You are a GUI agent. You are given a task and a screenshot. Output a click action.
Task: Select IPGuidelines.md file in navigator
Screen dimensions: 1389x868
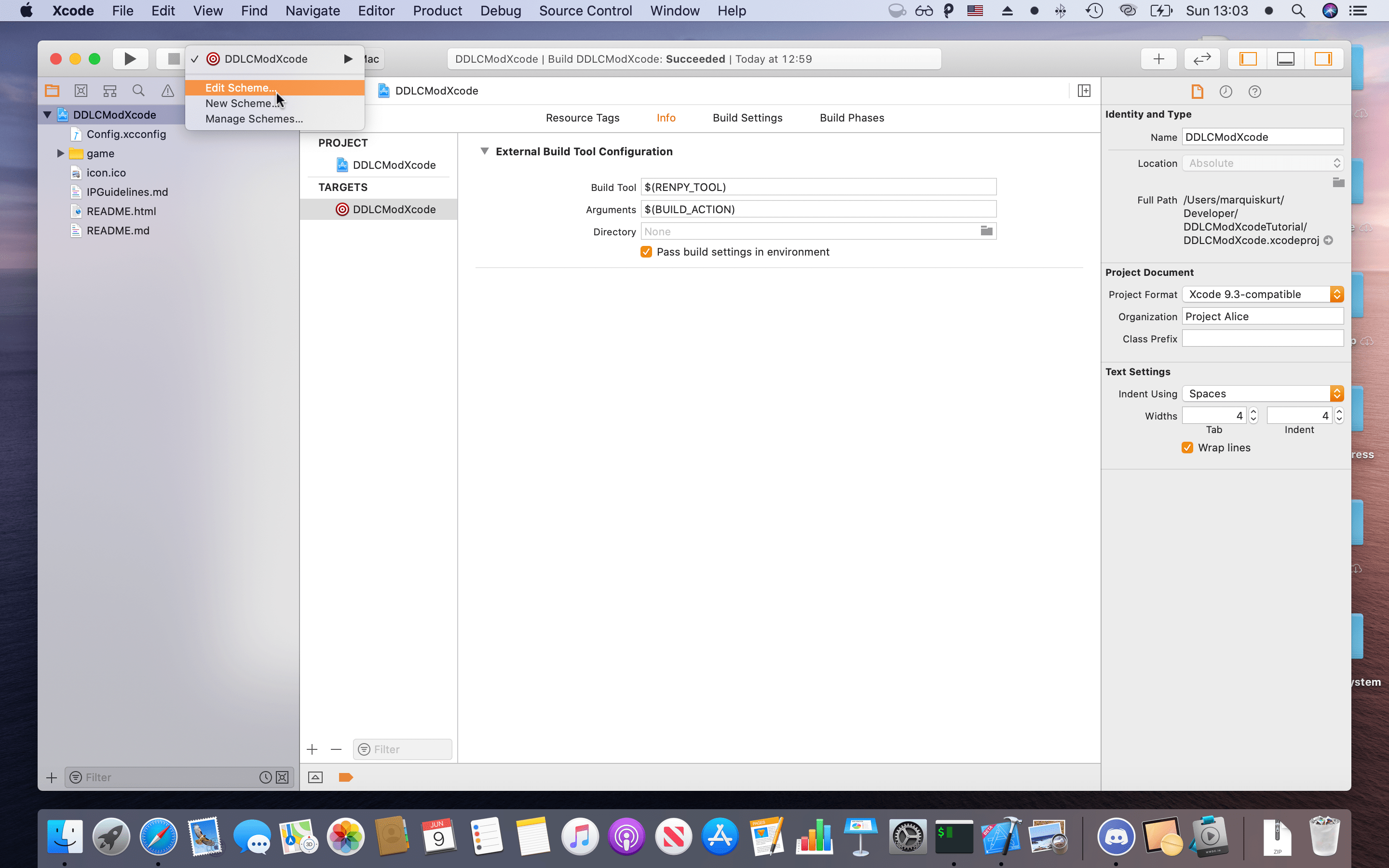(x=127, y=192)
